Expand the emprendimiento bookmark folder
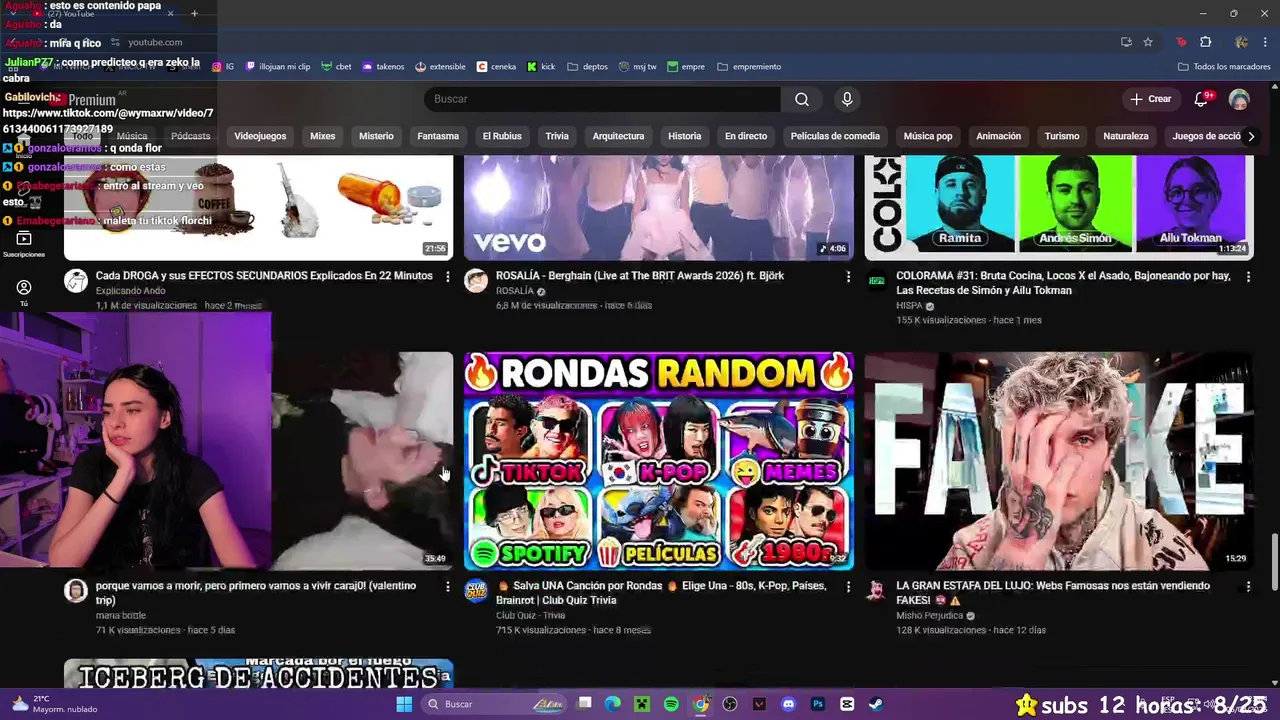Screen dimensions: 1280x720 749,67
